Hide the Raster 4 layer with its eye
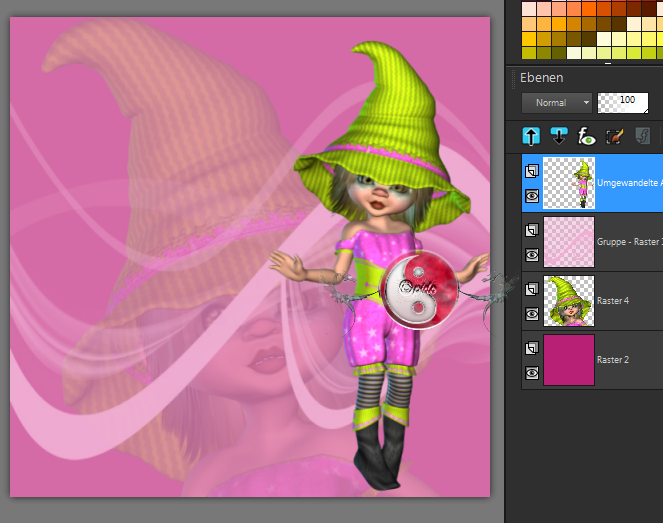The height and width of the screenshot is (523, 663). tap(532, 314)
